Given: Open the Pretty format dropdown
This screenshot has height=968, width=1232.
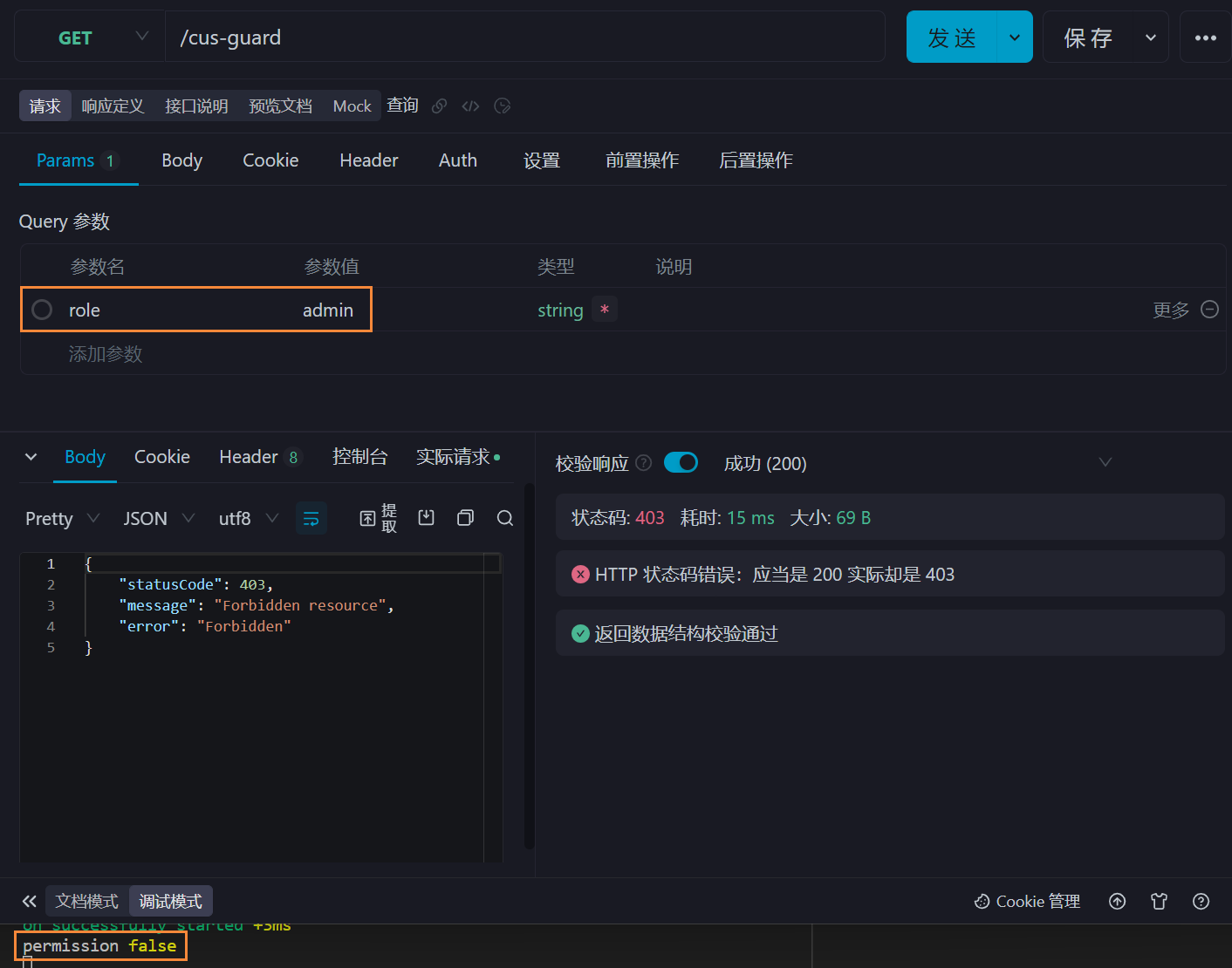Looking at the screenshot, I should click(62, 519).
